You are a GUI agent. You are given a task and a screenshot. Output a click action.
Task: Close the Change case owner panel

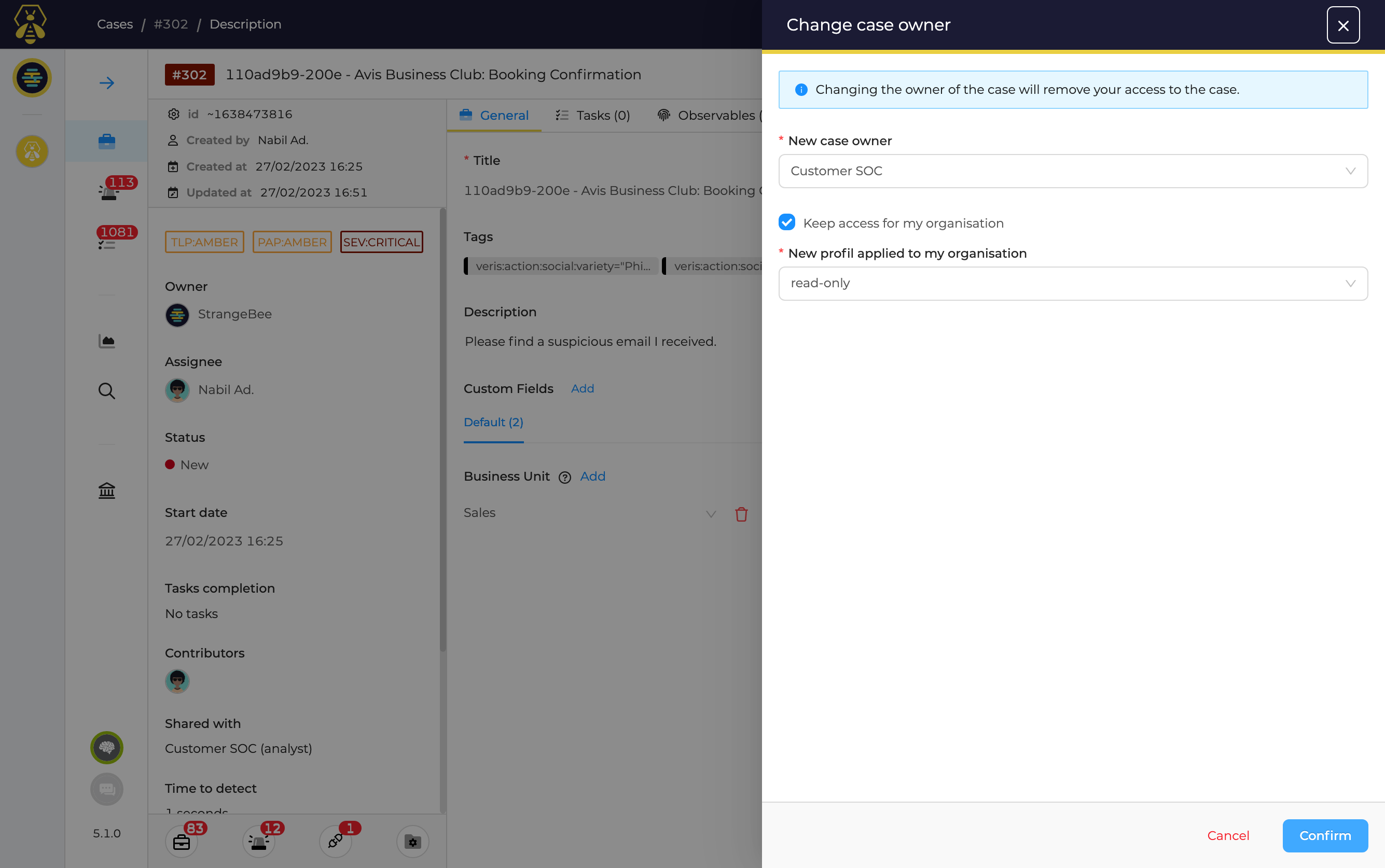coord(1342,25)
